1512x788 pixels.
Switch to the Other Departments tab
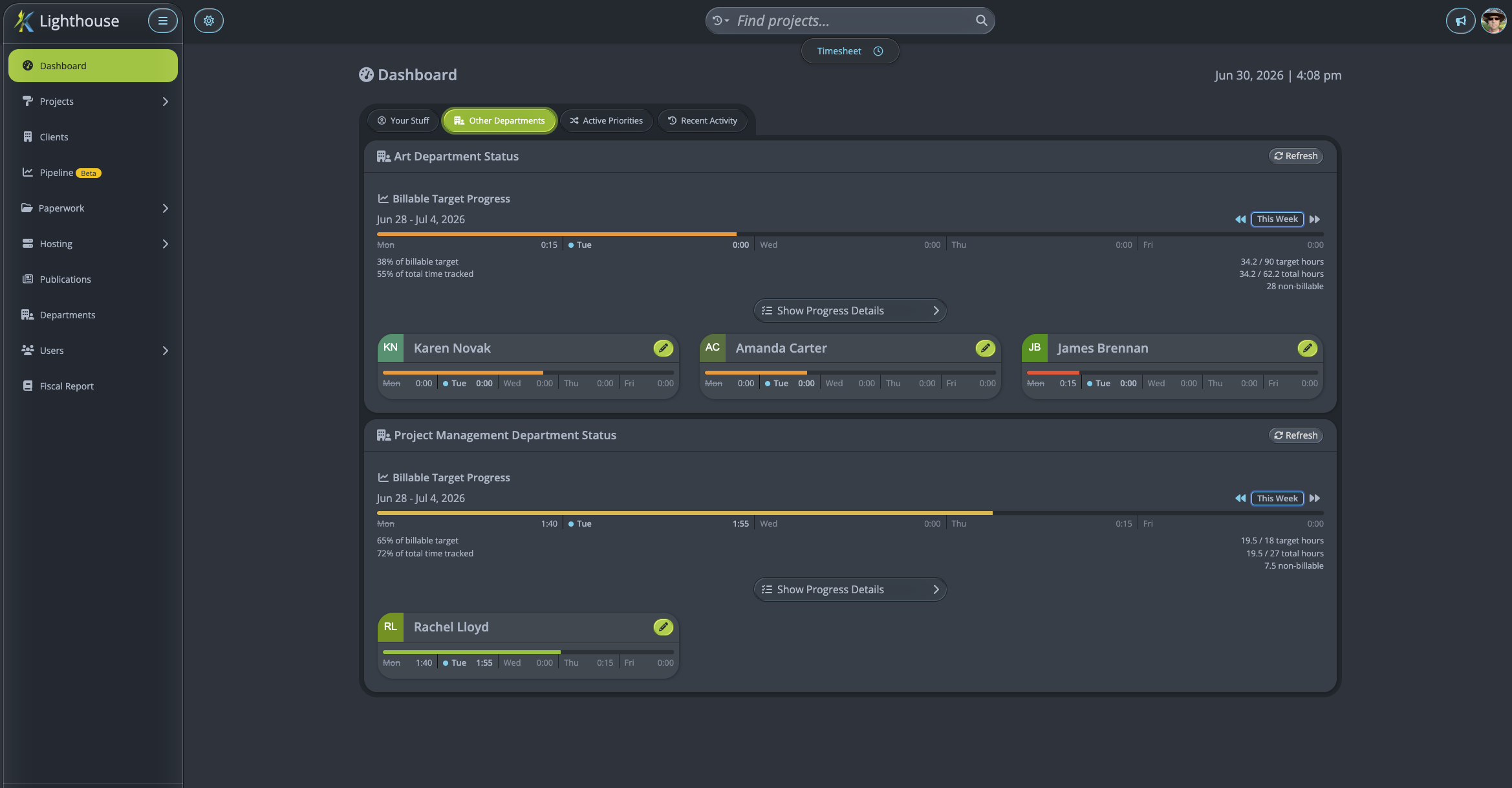tap(500, 121)
